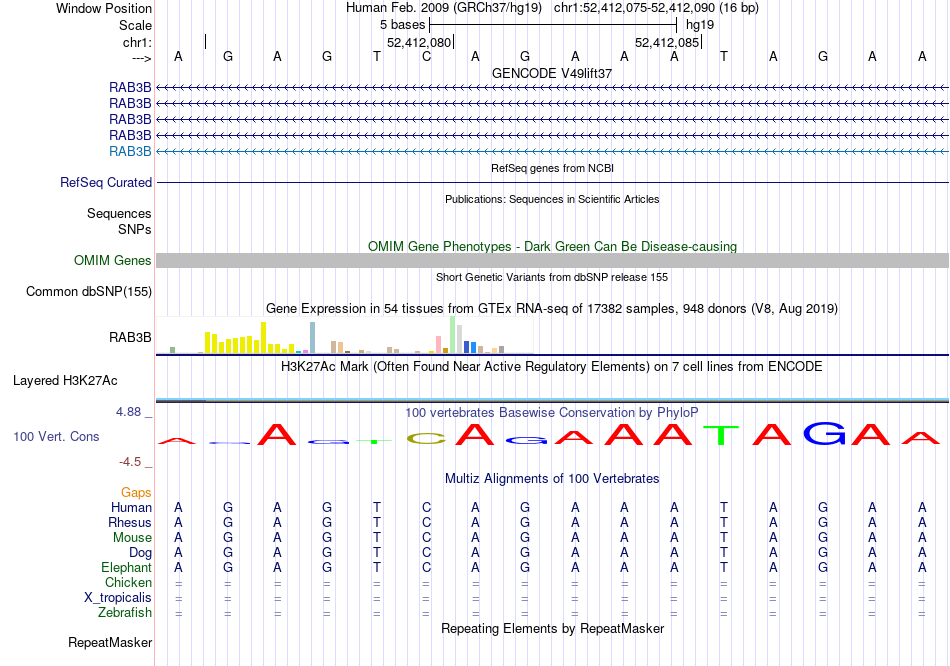The image size is (950, 666).
Task: Click the Rhesus species label
Action: [130, 523]
